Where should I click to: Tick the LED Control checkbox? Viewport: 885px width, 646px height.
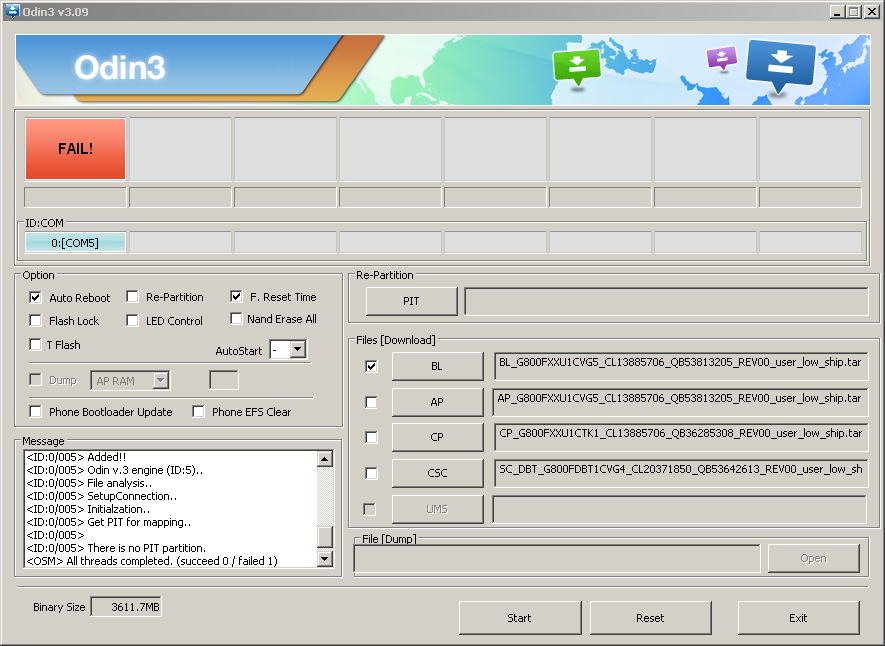pos(132,320)
